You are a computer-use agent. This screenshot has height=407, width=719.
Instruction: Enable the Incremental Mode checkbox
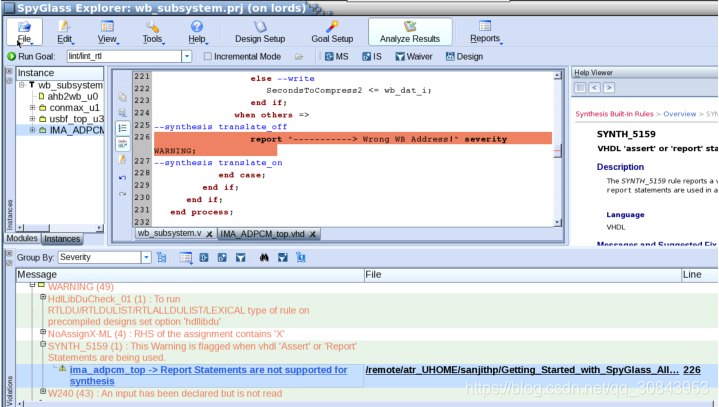(x=207, y=56)
